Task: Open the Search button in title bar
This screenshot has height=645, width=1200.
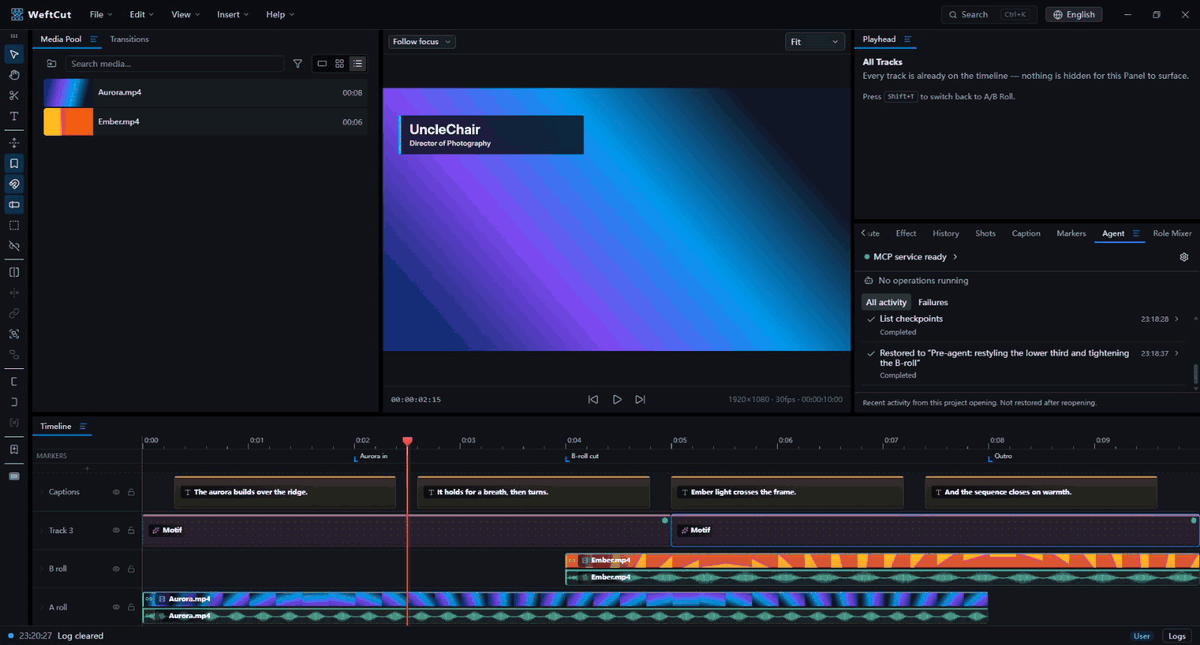Action: (990, 14)
